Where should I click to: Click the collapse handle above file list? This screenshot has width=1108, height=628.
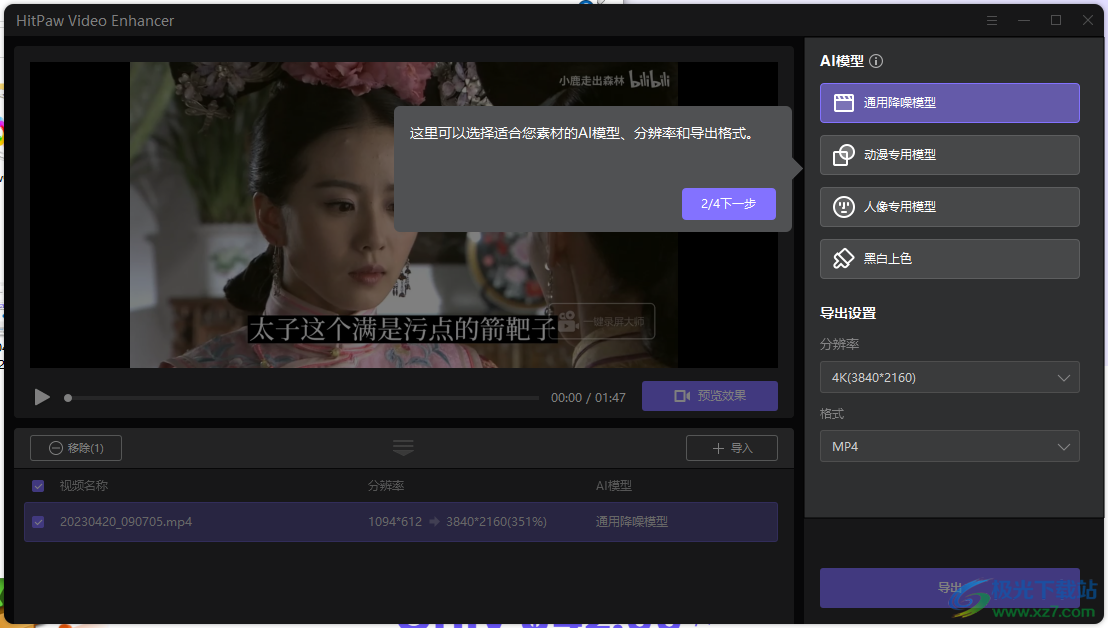tap(403, 447)
